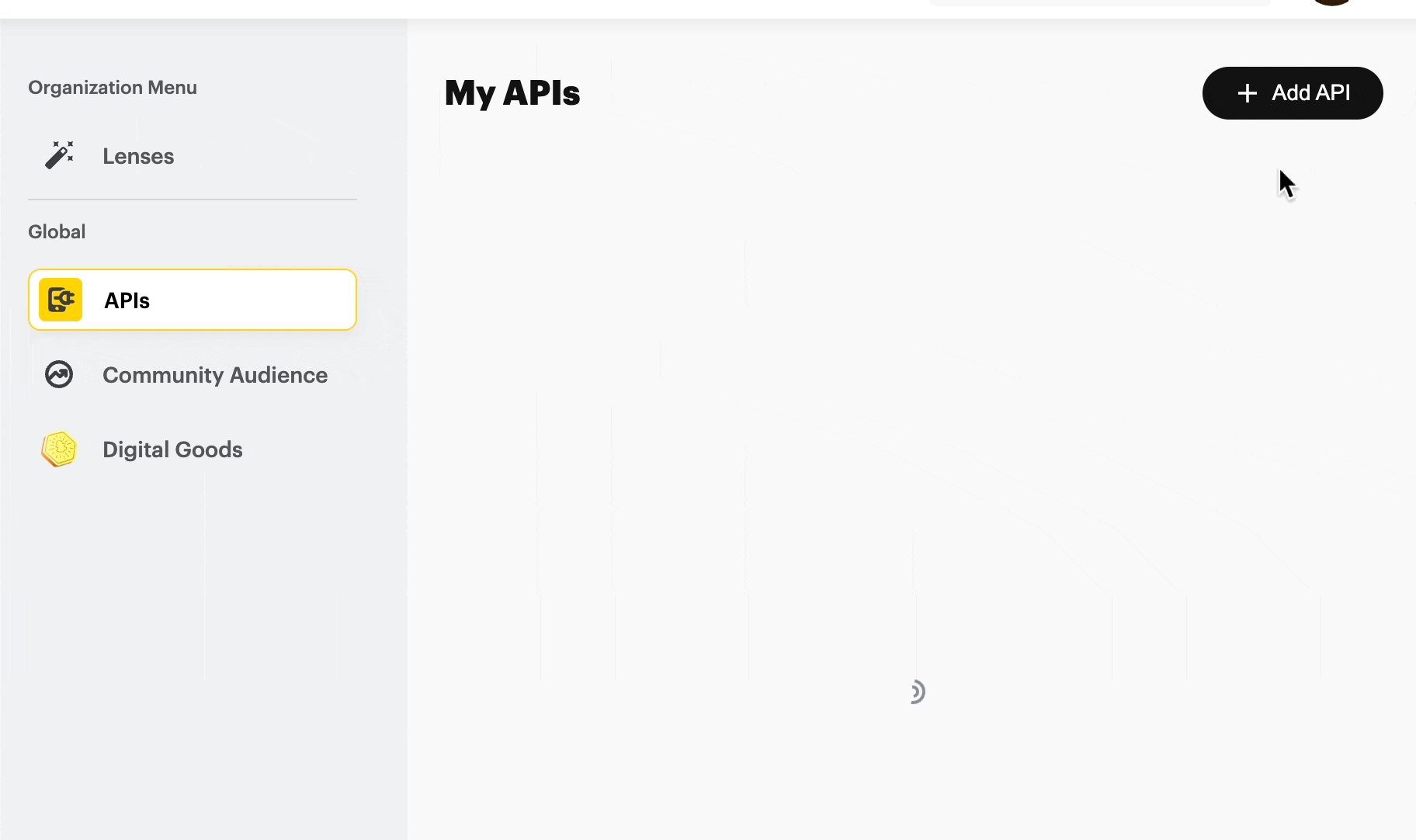Click the divider line below Lenses

click(x=193, y=200)
